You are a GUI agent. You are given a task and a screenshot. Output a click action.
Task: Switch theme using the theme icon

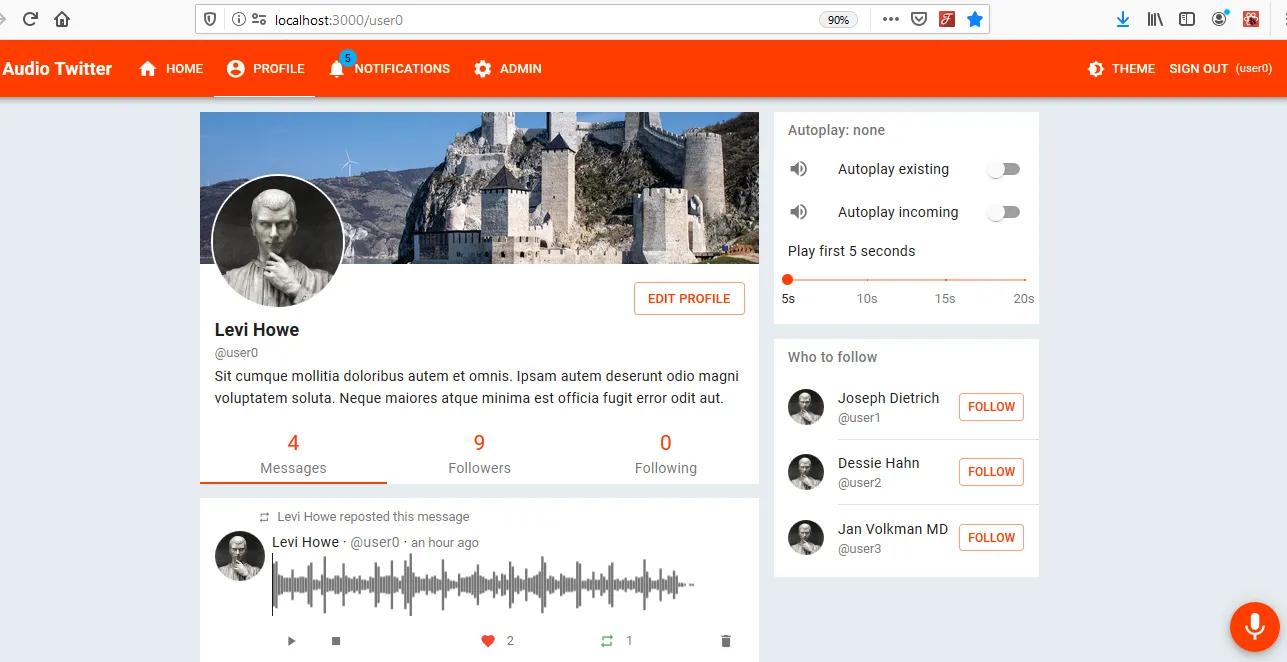click(x=1094, y=68)
